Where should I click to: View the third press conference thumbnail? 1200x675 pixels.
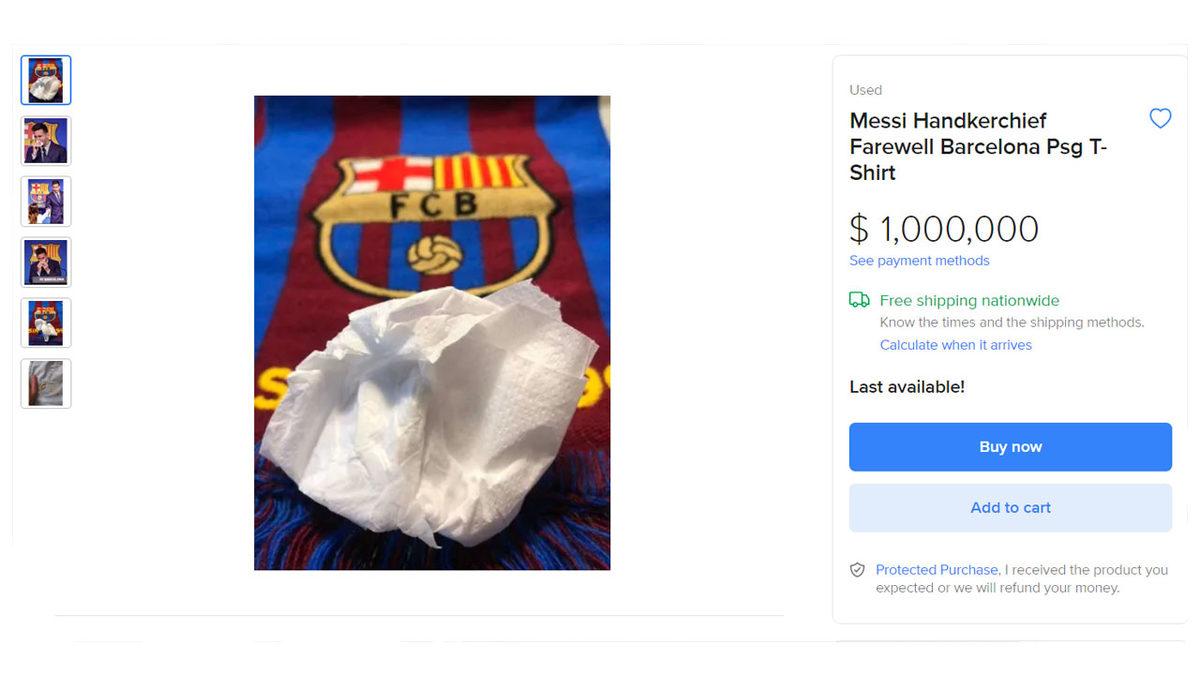click(45, 201)
